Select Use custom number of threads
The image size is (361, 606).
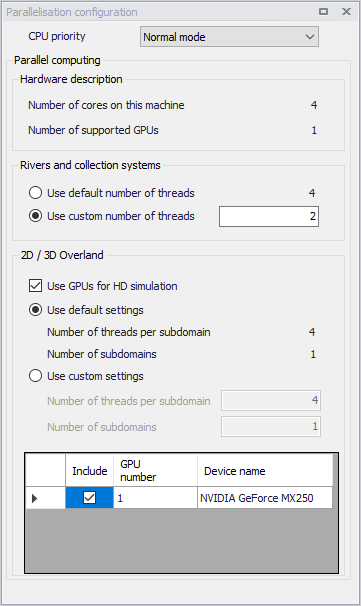click(x=36, y=216)
